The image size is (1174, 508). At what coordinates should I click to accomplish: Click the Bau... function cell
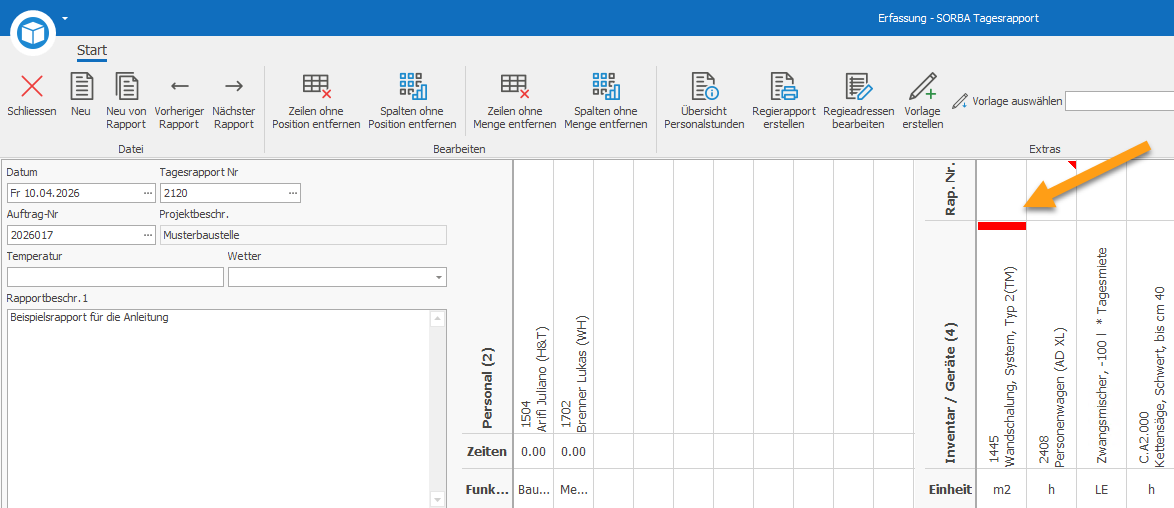[533, 490]
